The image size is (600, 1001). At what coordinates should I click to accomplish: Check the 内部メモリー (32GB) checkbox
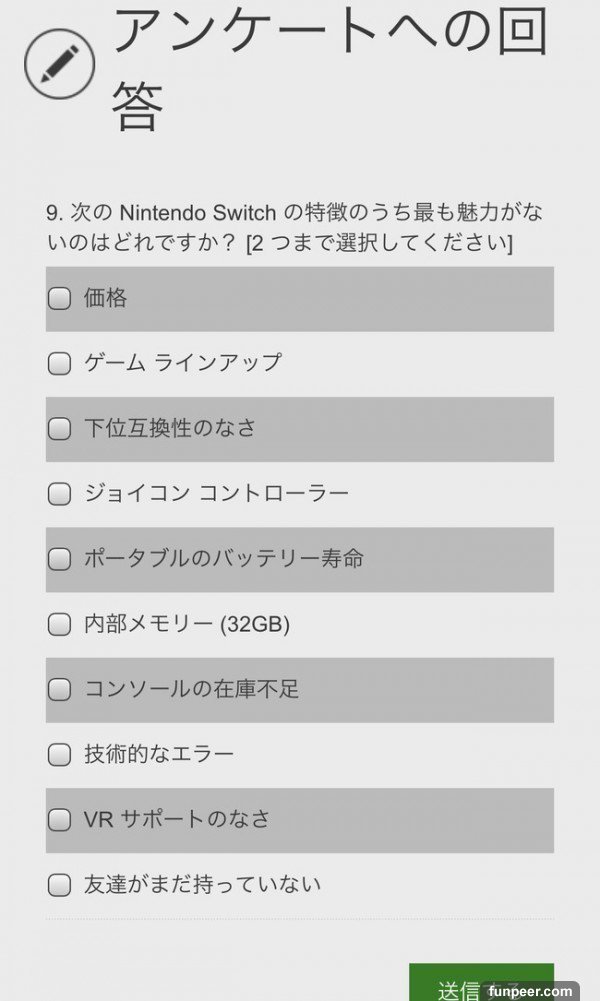click(60, 624)
